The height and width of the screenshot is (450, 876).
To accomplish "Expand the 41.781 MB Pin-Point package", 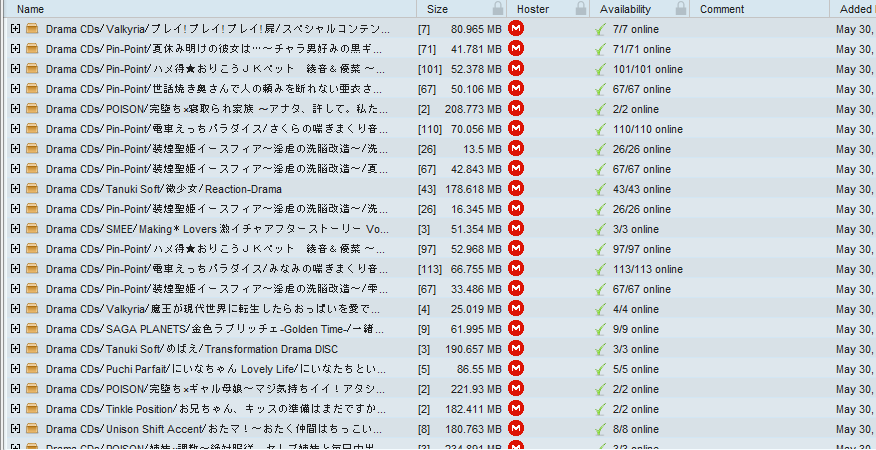I will tap(15, 49).
